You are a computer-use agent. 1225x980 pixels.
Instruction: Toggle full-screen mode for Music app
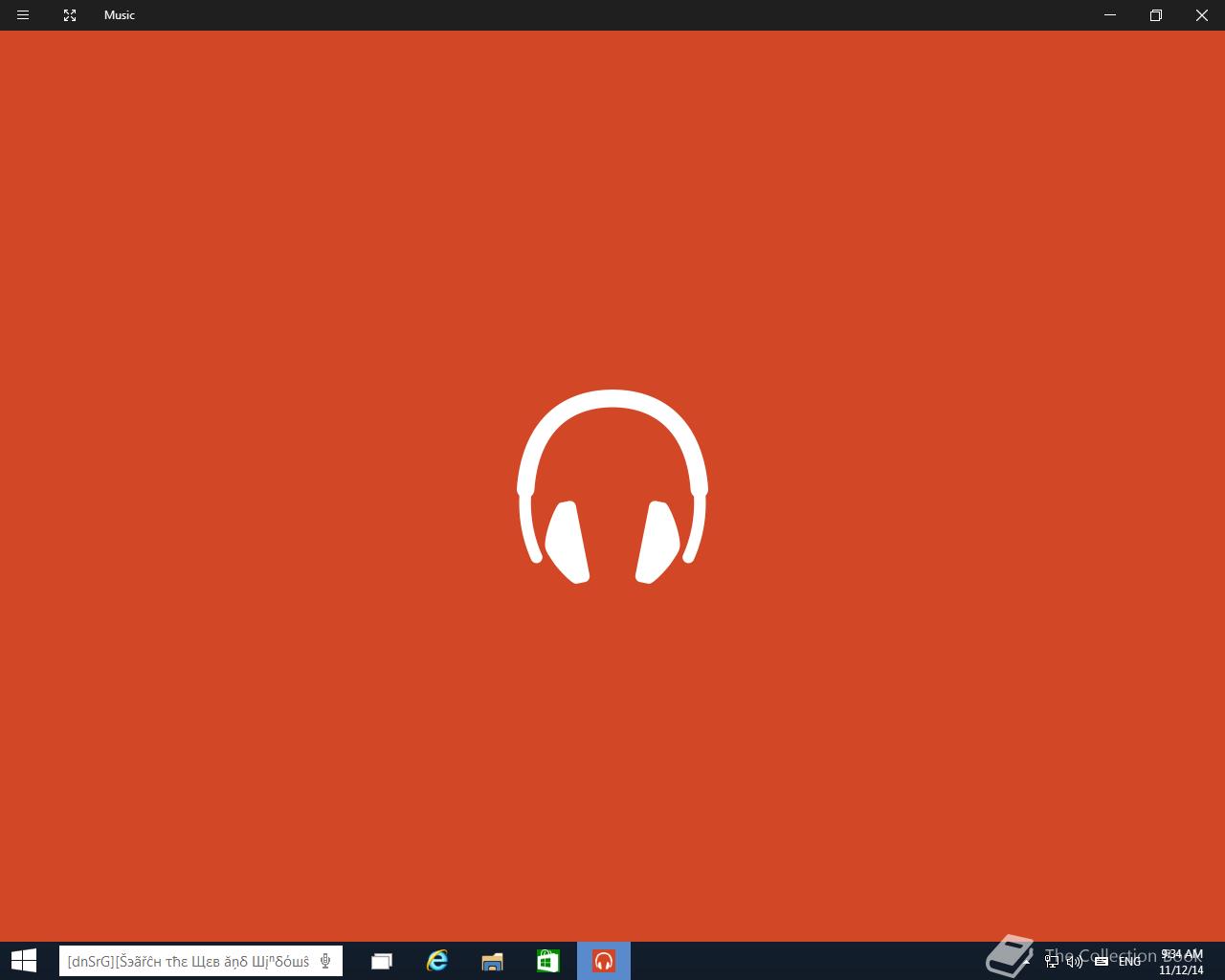[70, 15]
